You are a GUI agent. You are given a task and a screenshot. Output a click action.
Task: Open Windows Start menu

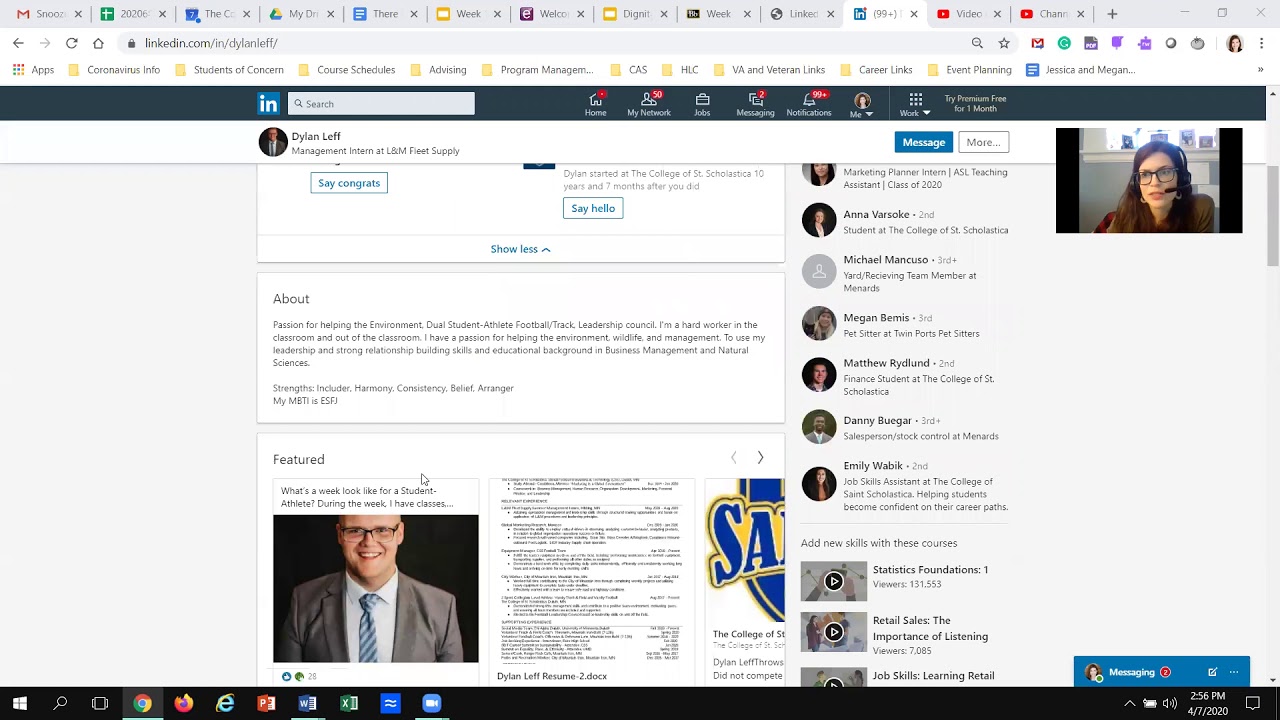tap(20, 704)
